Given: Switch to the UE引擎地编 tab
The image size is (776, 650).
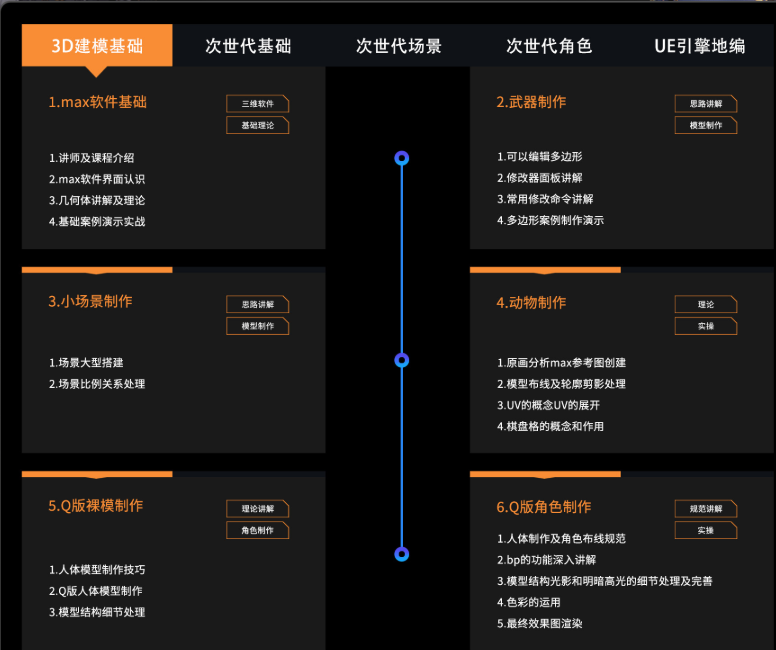Looking at the screenshot, I should (x=699, y=46).
